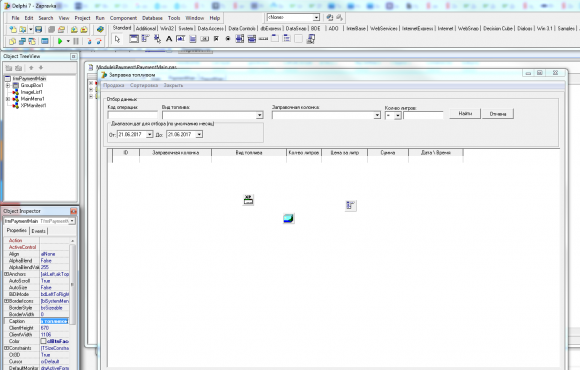The image size is (580, 370).
Task: Pick the CheckBox component from the palette
Action: tap(216, 39)
